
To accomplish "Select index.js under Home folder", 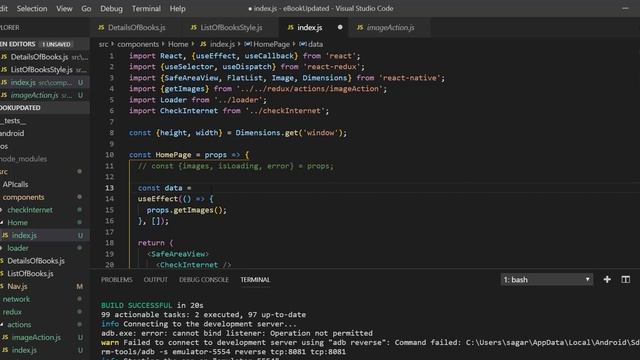I will click(x=44, y=236).
